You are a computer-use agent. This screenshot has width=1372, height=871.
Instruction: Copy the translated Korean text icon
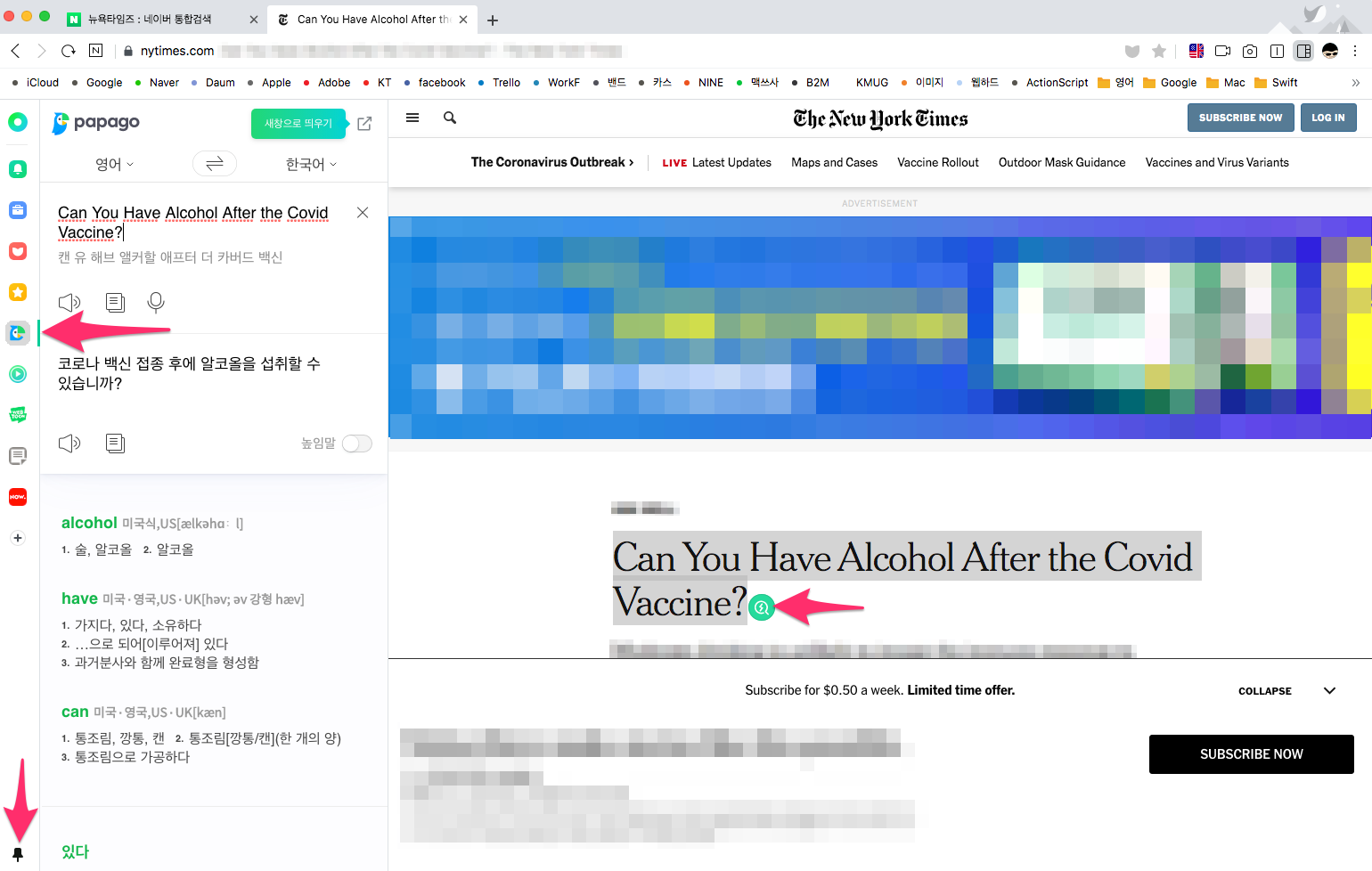coord(115,444)
